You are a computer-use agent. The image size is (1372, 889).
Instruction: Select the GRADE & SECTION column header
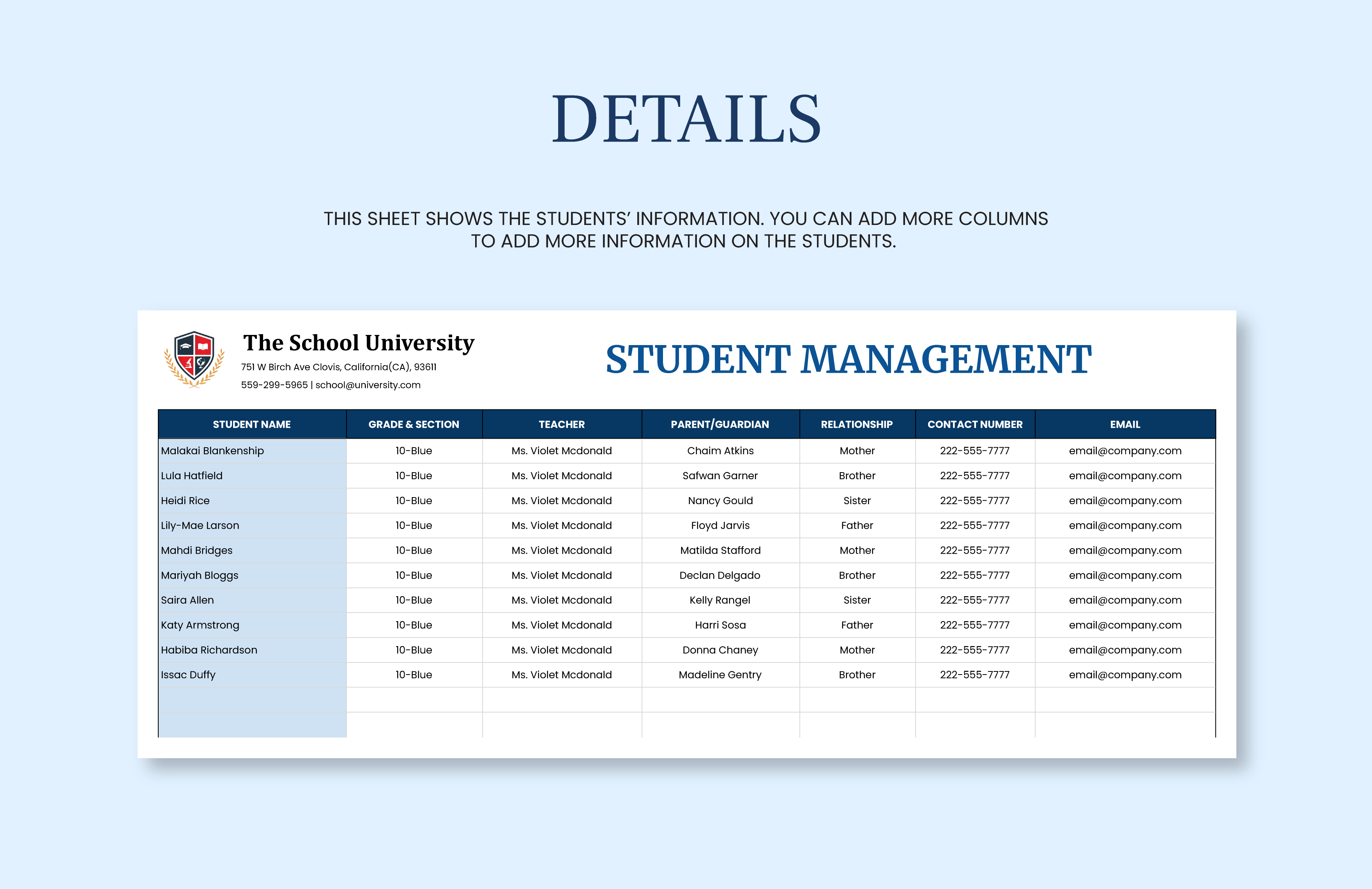[414, 424]
